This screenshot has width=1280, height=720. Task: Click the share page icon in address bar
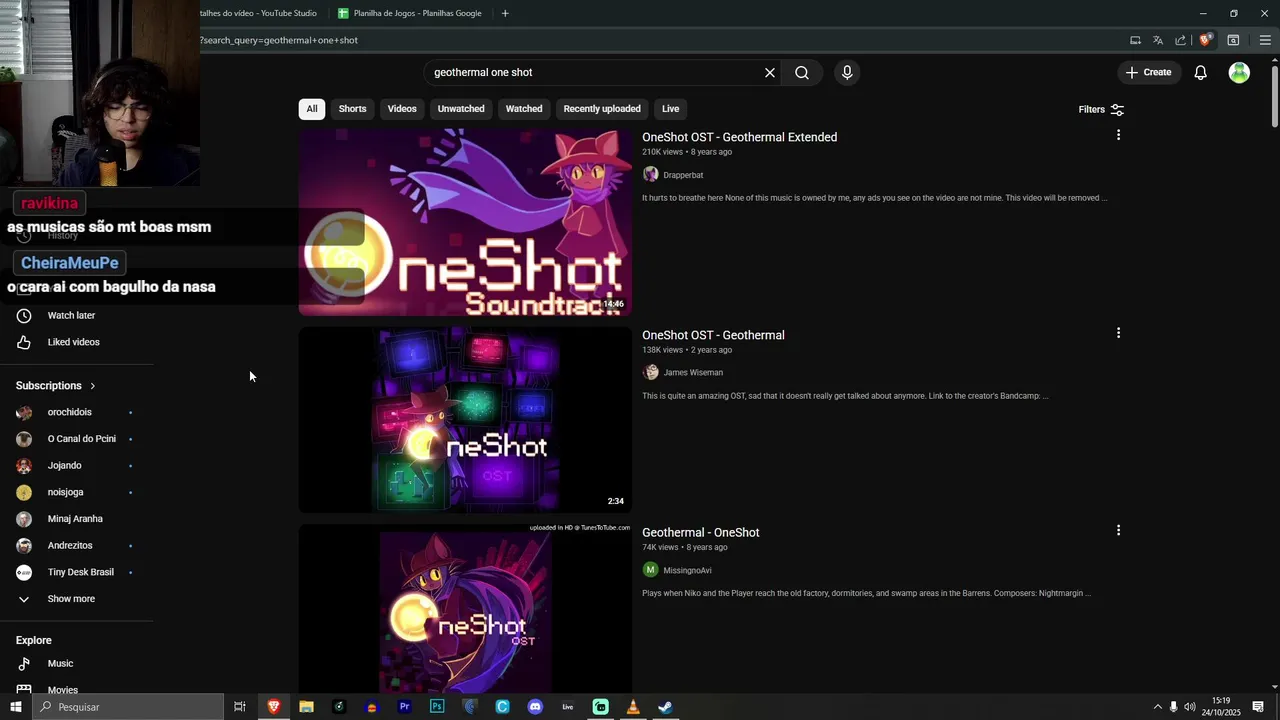(x=1180, y=40)
